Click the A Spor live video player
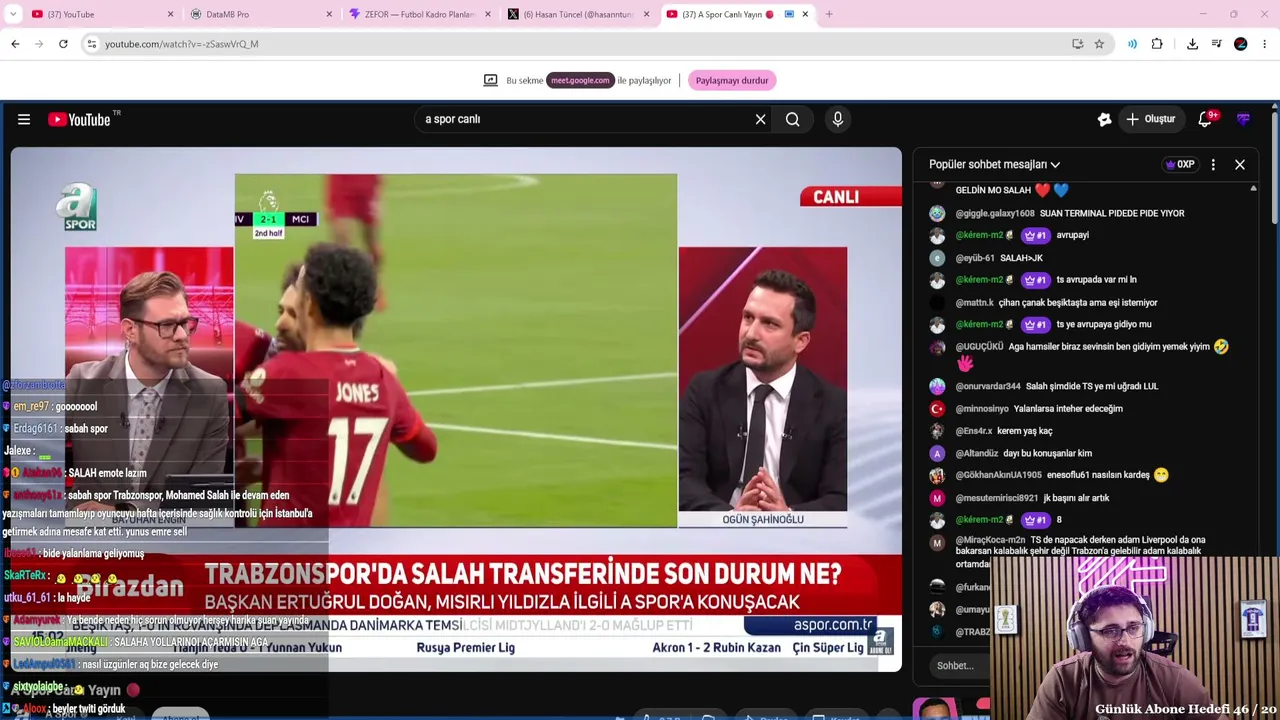1280x720 pixels. (x=456, y=409)
